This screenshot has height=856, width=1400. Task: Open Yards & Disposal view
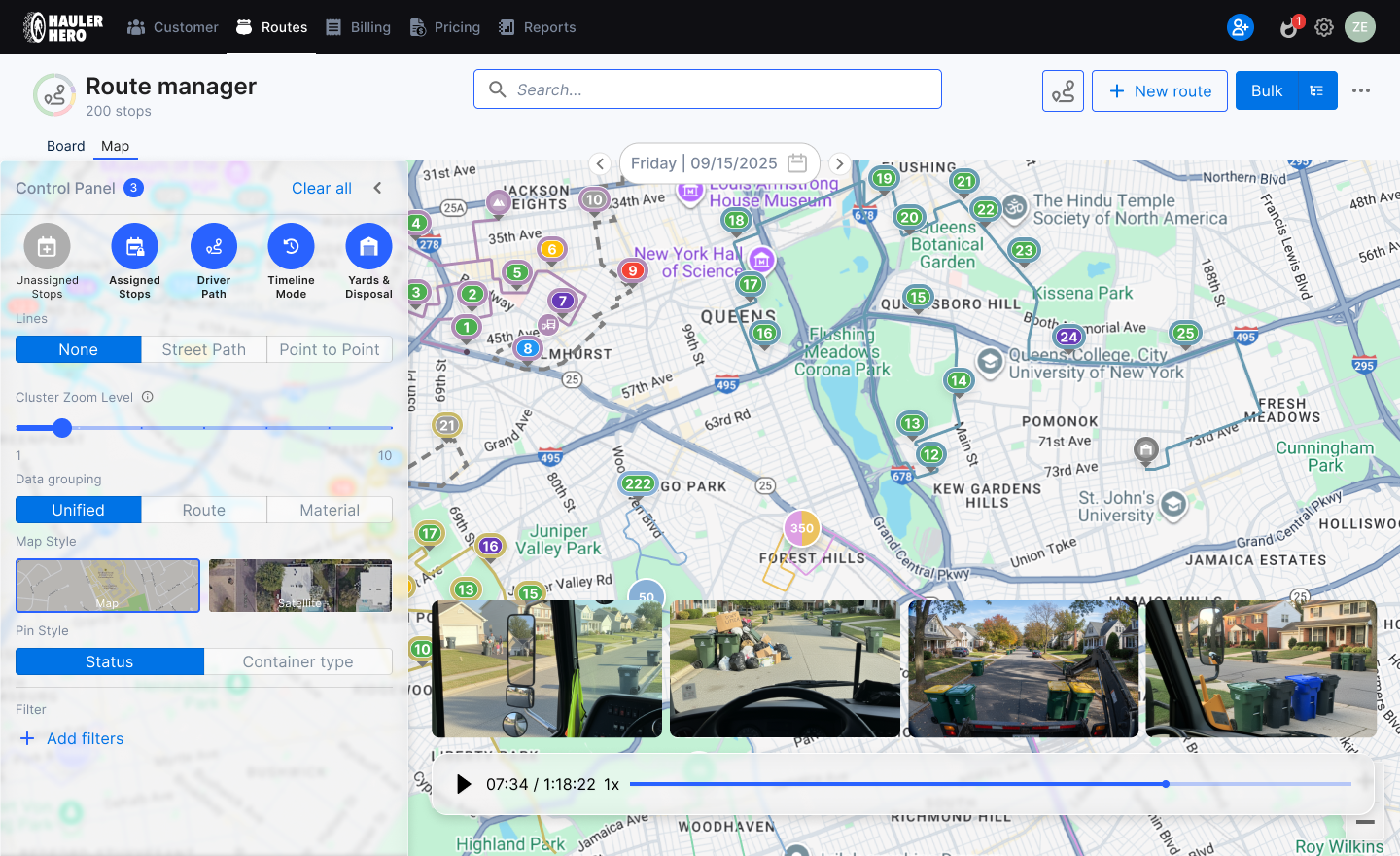[368, 247]
